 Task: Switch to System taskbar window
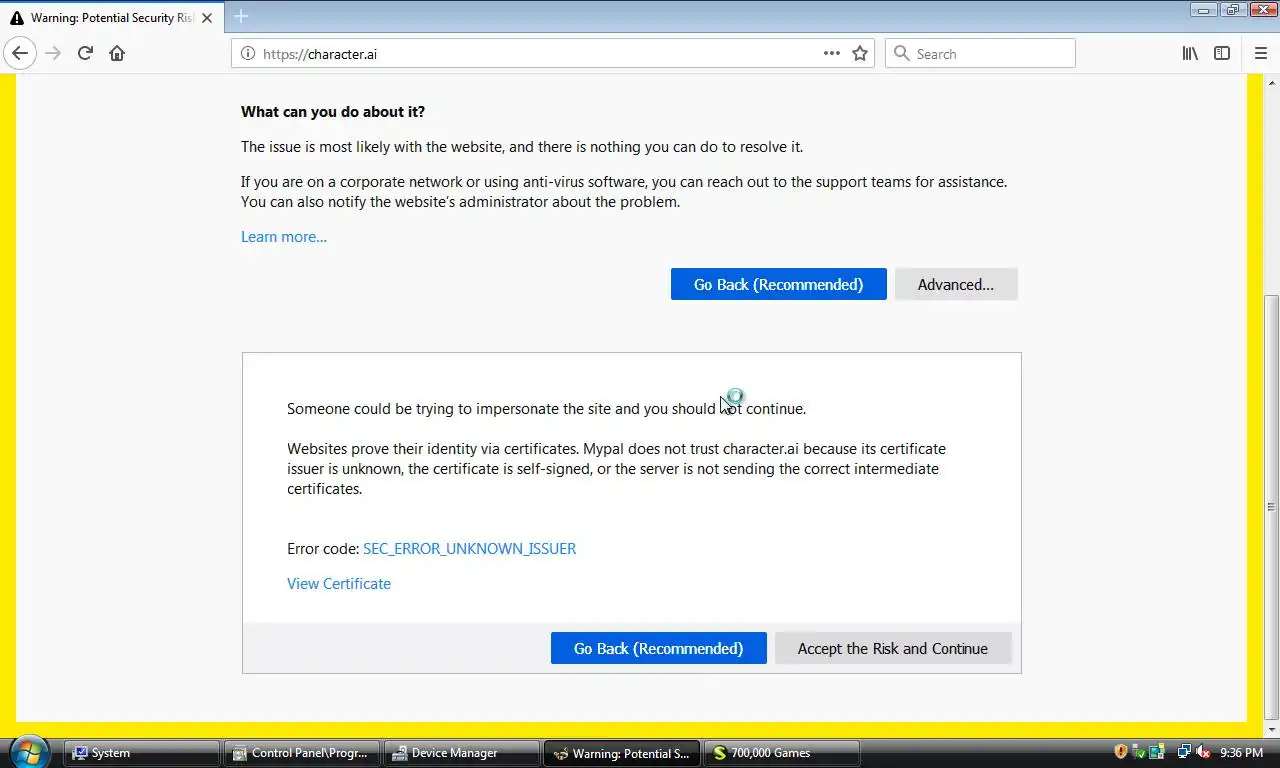[141, 753]
